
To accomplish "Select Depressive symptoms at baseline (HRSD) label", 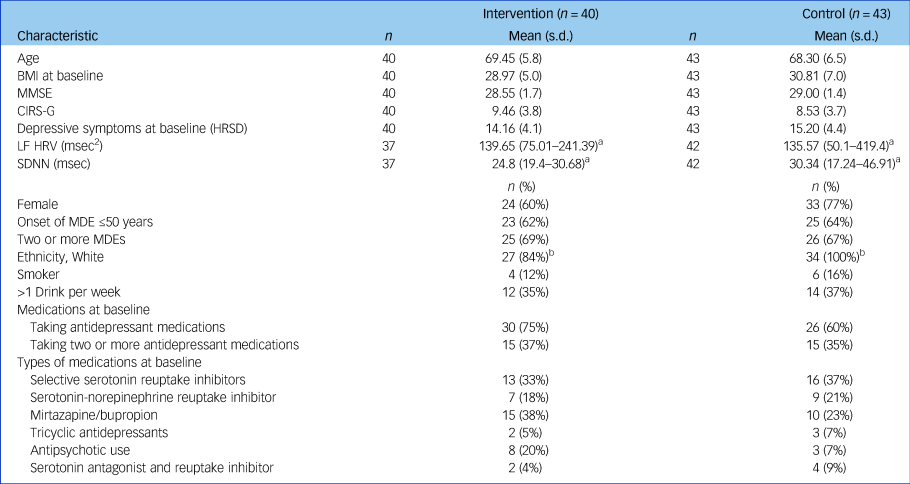I will pyautogui.click(x=134, y=130).
